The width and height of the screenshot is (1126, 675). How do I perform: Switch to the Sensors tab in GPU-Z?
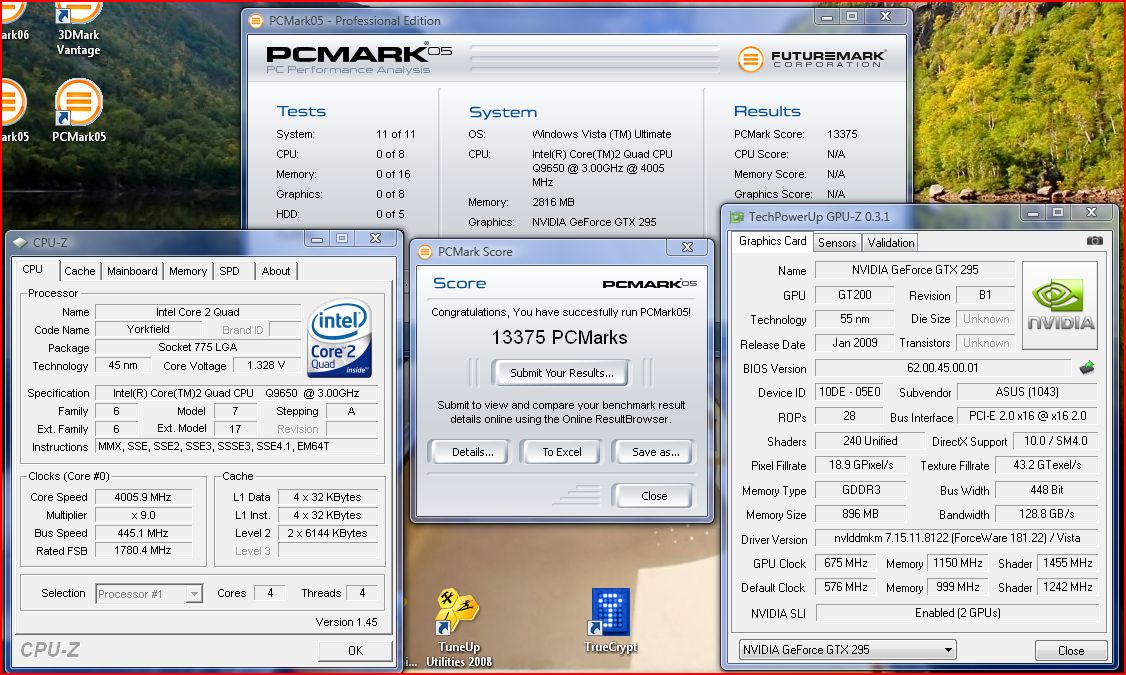click(837, 243)
